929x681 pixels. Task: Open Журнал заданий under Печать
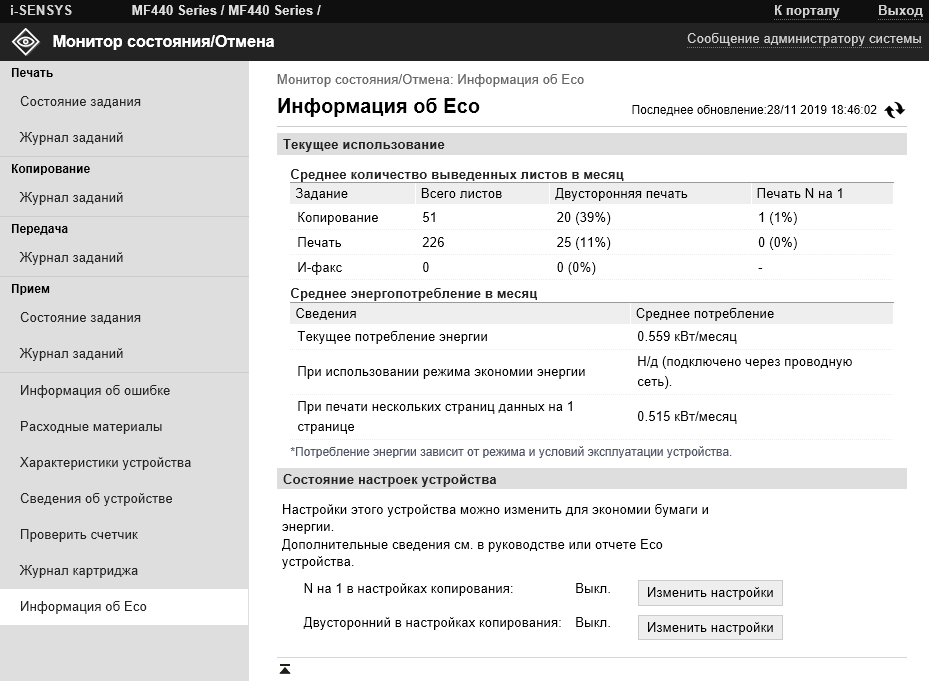tap(71, 138)
